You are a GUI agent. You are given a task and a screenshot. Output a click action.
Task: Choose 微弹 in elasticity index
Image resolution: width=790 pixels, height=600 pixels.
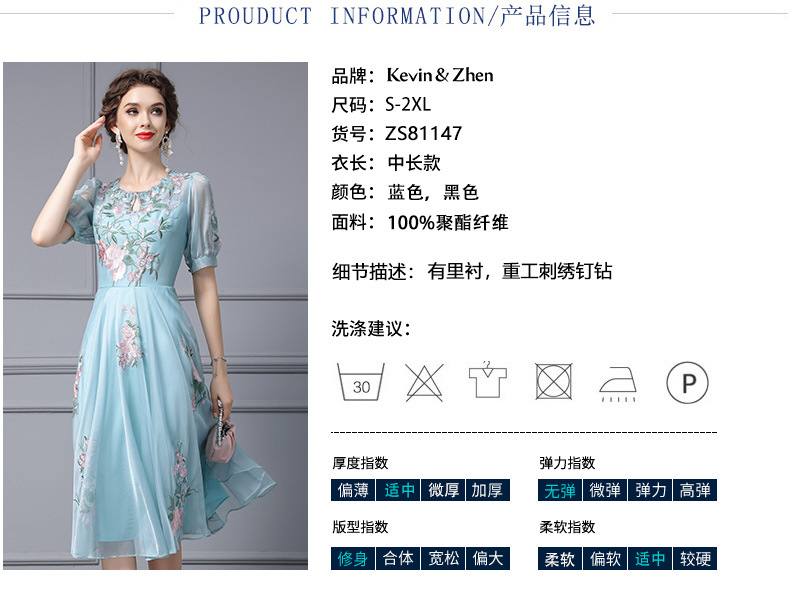click(x=605, y=490)
